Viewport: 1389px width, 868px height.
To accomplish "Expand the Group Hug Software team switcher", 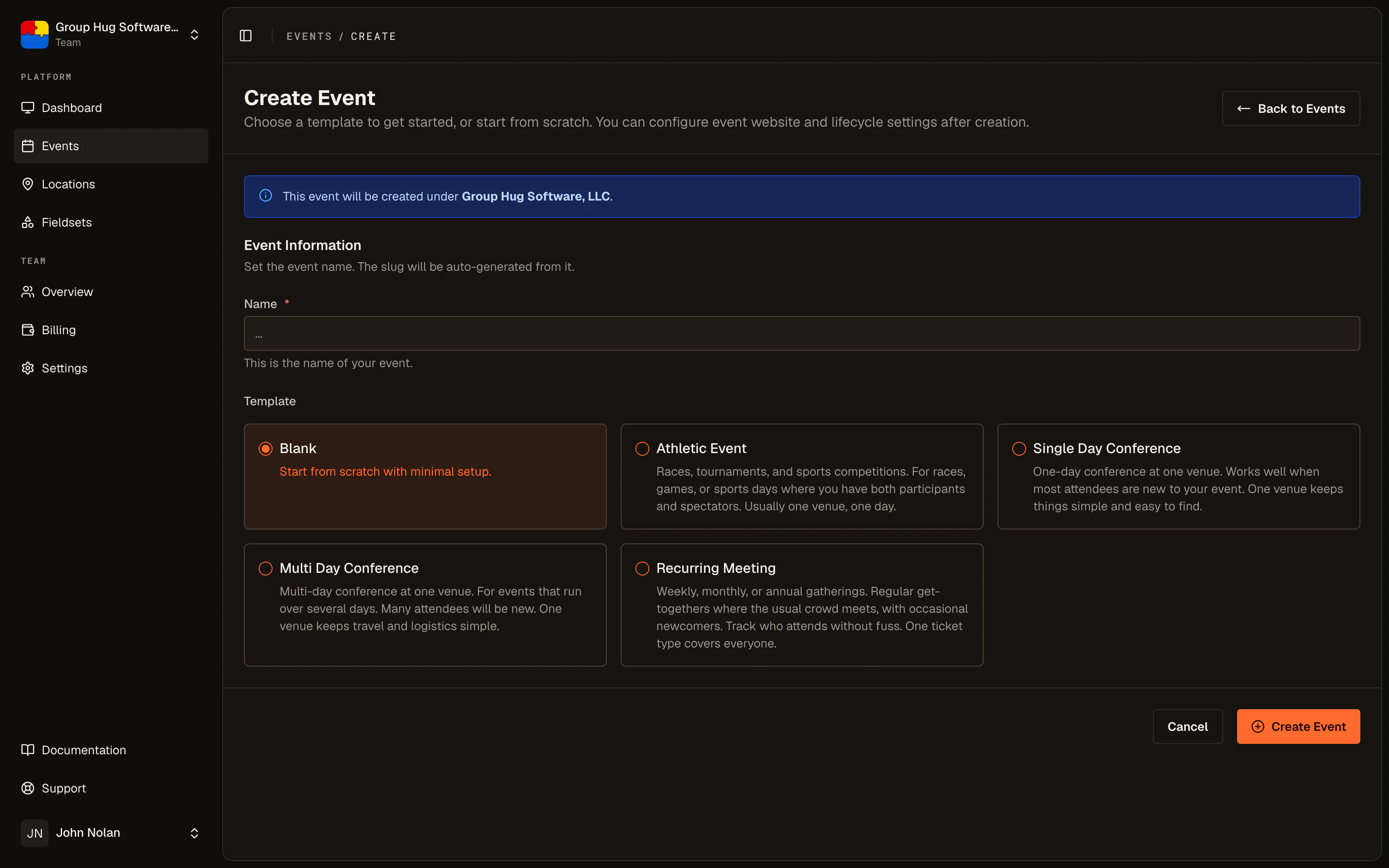I will pos(194,34).
